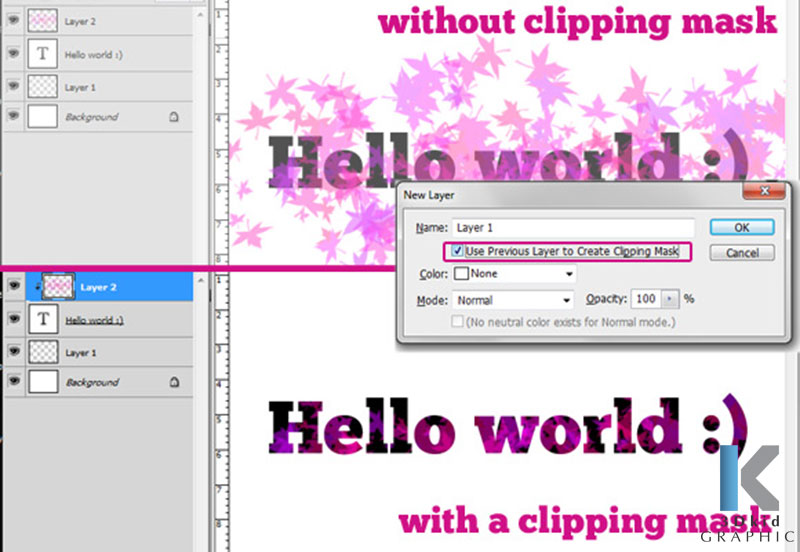Click the clipping arrow indicator beside selected Layer 2
Screen dimensions: 800x552
click(37, 287)
